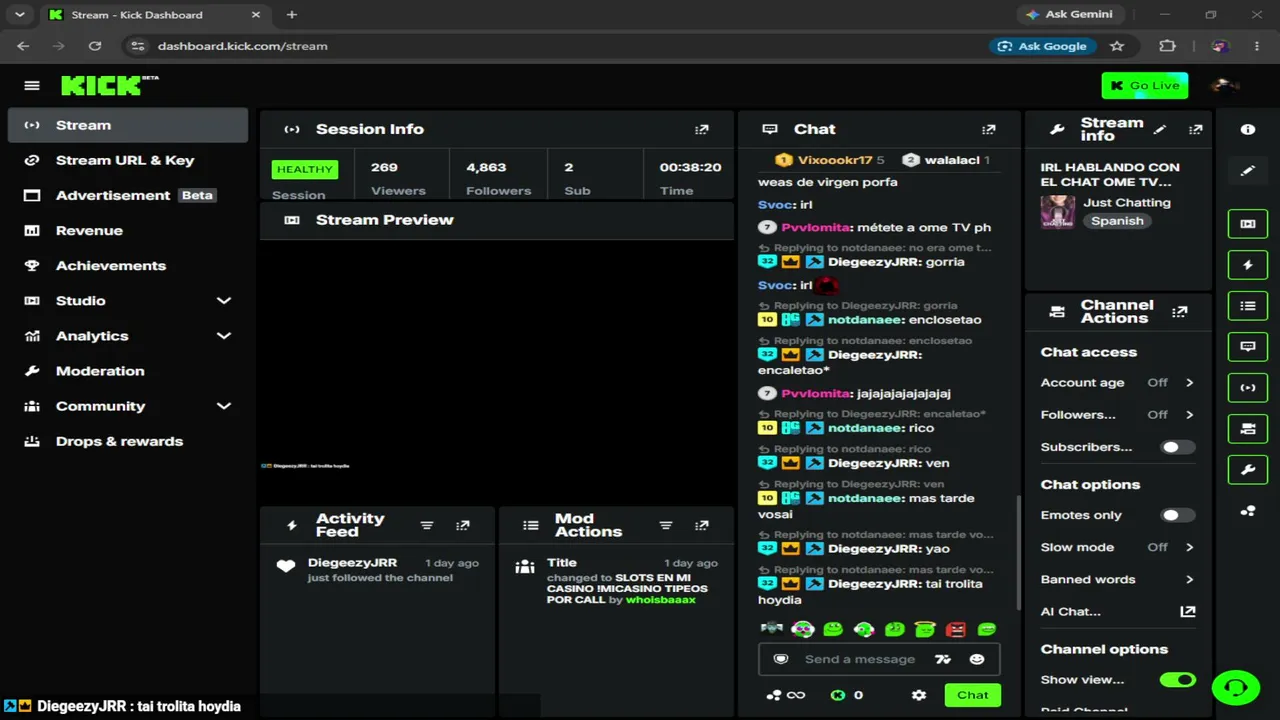Click in the Send a message field
This screenshot has width=1280, height=720.
pos(860,659)
